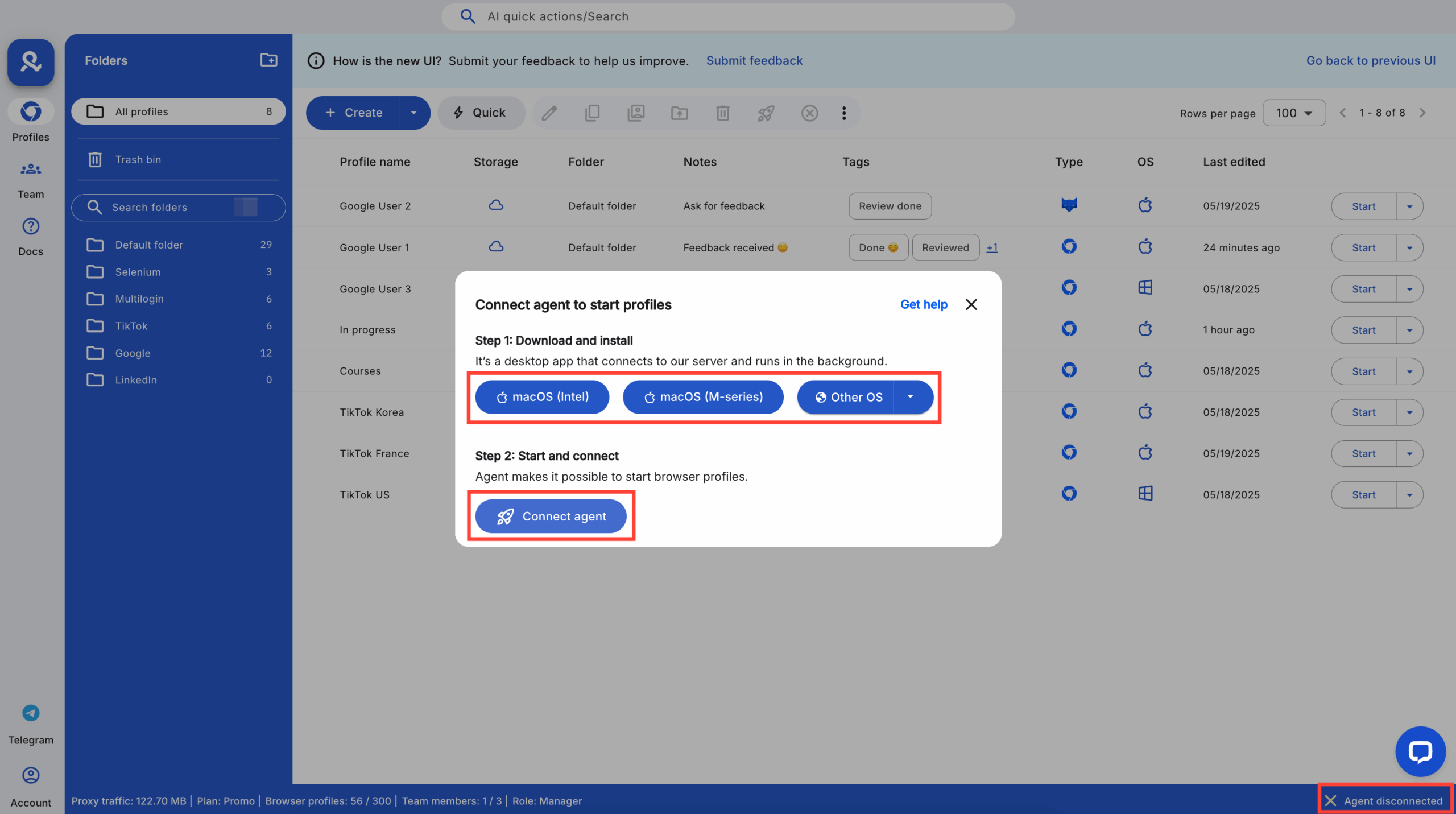Image resolution: width=1456 pixels, height=814 pixels.
Task: Open the Telegram sidebar icon
Action: 31,713
